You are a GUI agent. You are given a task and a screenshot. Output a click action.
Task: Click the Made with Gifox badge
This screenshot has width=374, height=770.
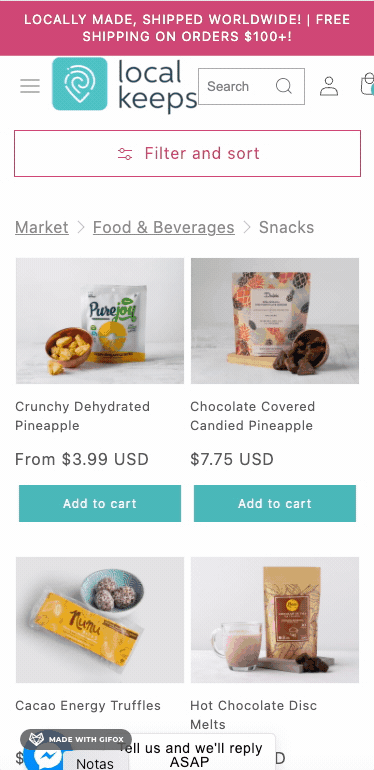[x=76, y=739]
